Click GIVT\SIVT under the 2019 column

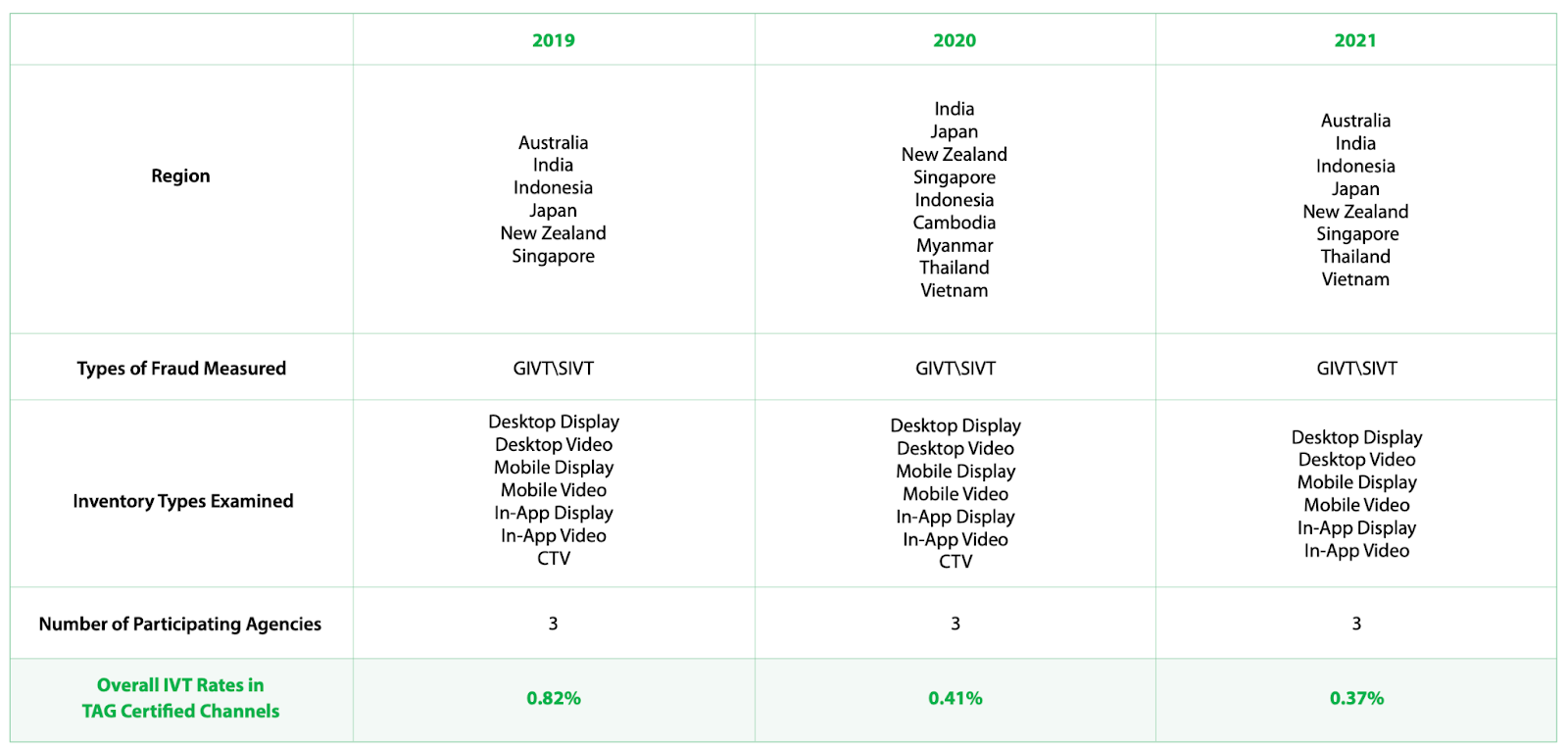pyautogui.click(x=554, y=369)
